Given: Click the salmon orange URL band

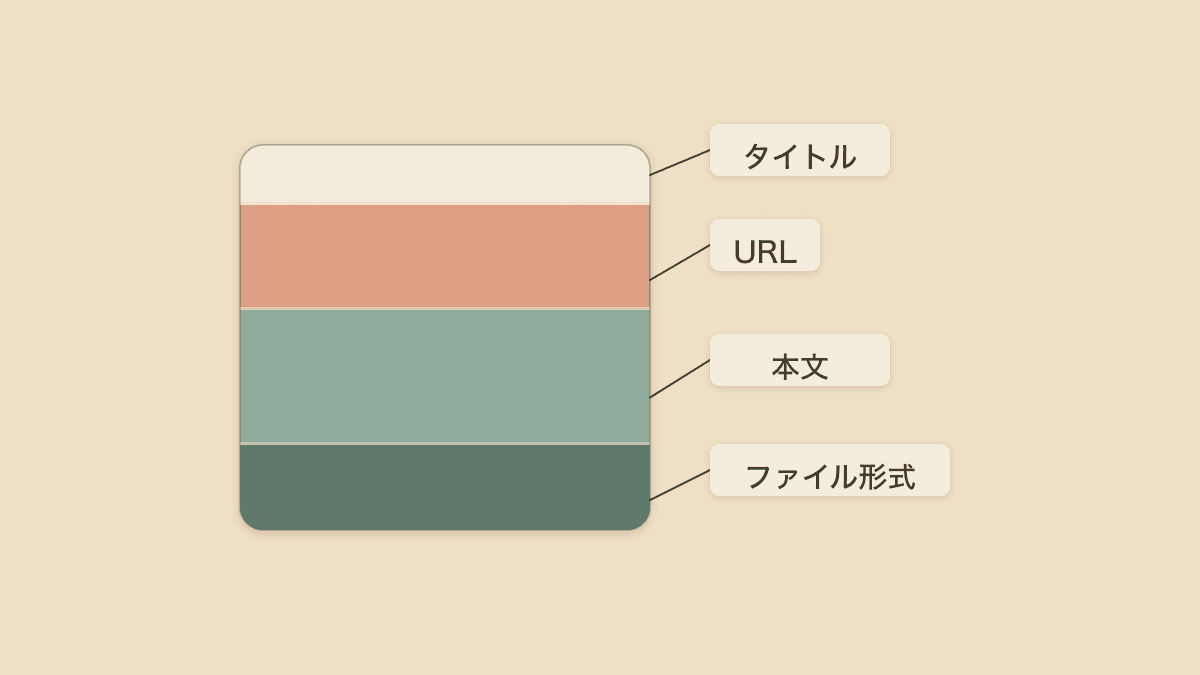Looking at the screenshot, I should coord(445,256).
